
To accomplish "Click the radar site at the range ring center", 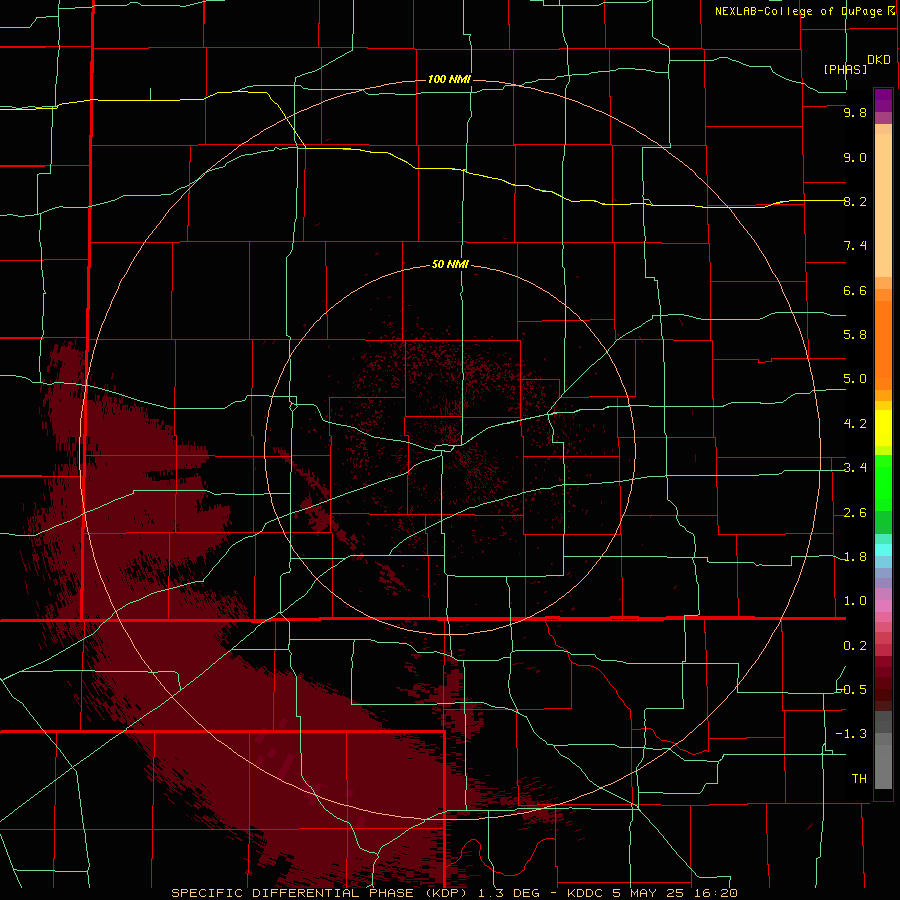I will tap(450, 449).
